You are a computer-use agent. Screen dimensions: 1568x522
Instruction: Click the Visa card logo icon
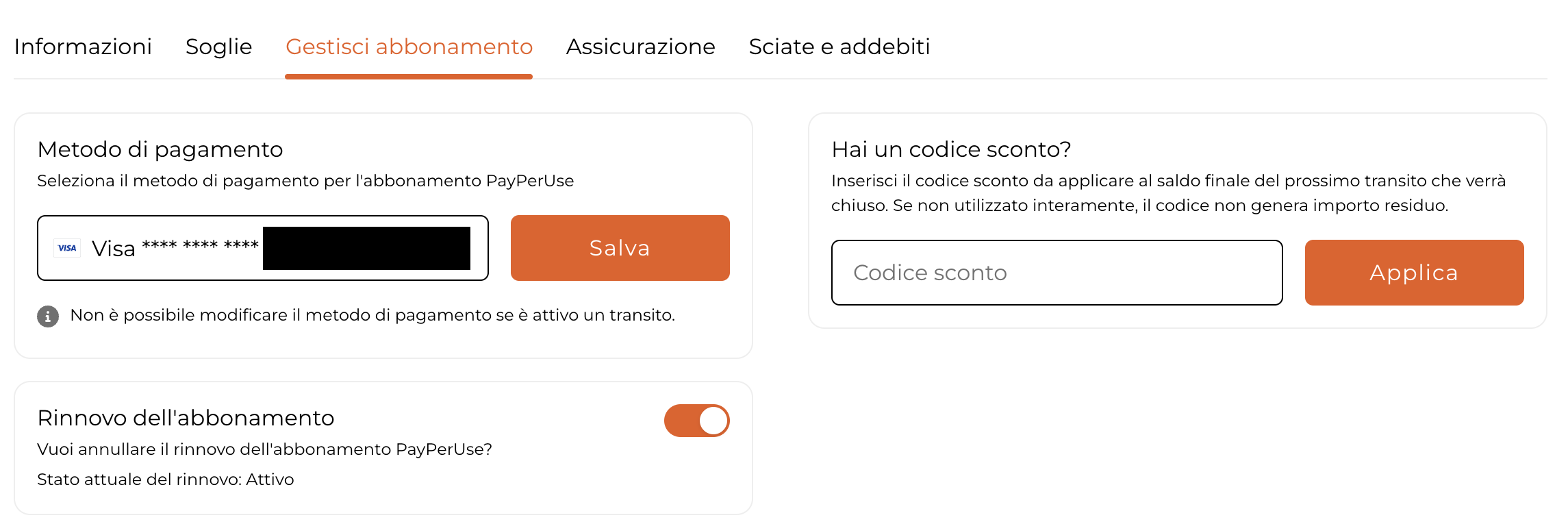click(67, 248)
